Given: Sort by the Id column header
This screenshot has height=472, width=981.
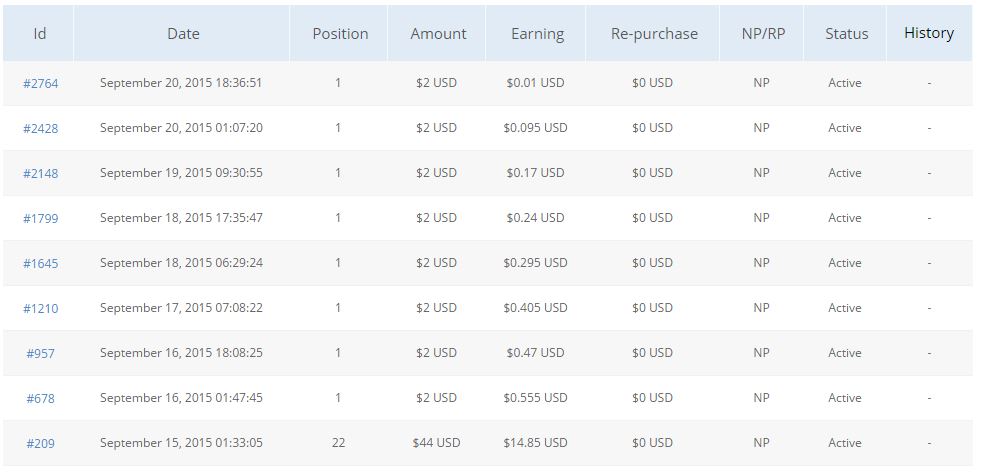Looking at the screenshot, I should coord(40,33).
